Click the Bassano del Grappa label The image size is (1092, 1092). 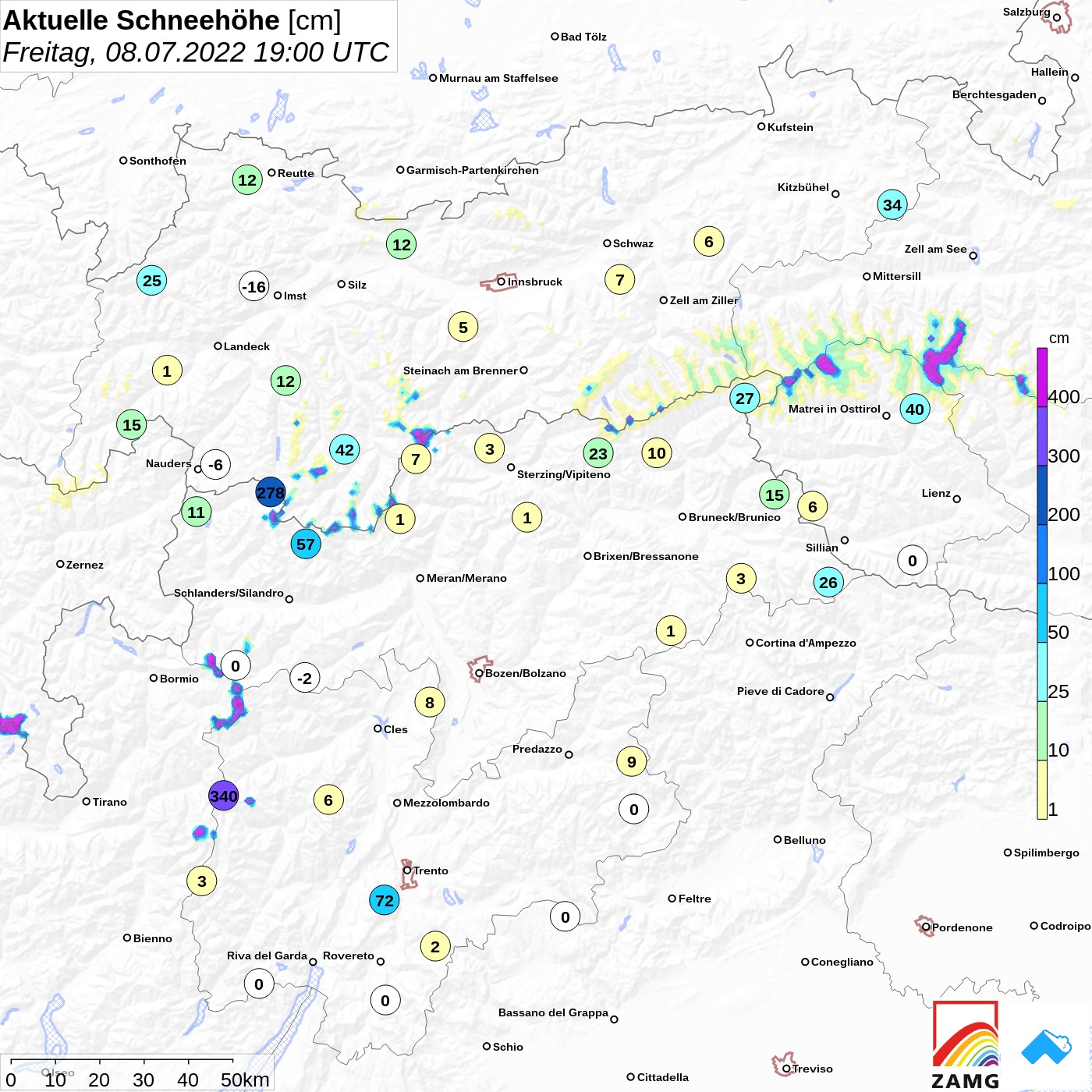553,1012
